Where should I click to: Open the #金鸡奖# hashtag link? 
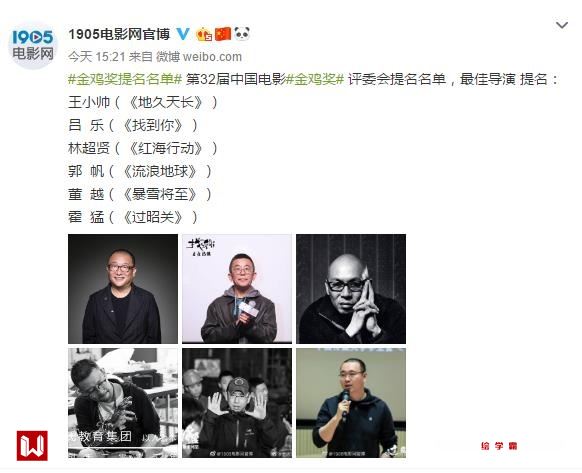click(x=315, y=79)
